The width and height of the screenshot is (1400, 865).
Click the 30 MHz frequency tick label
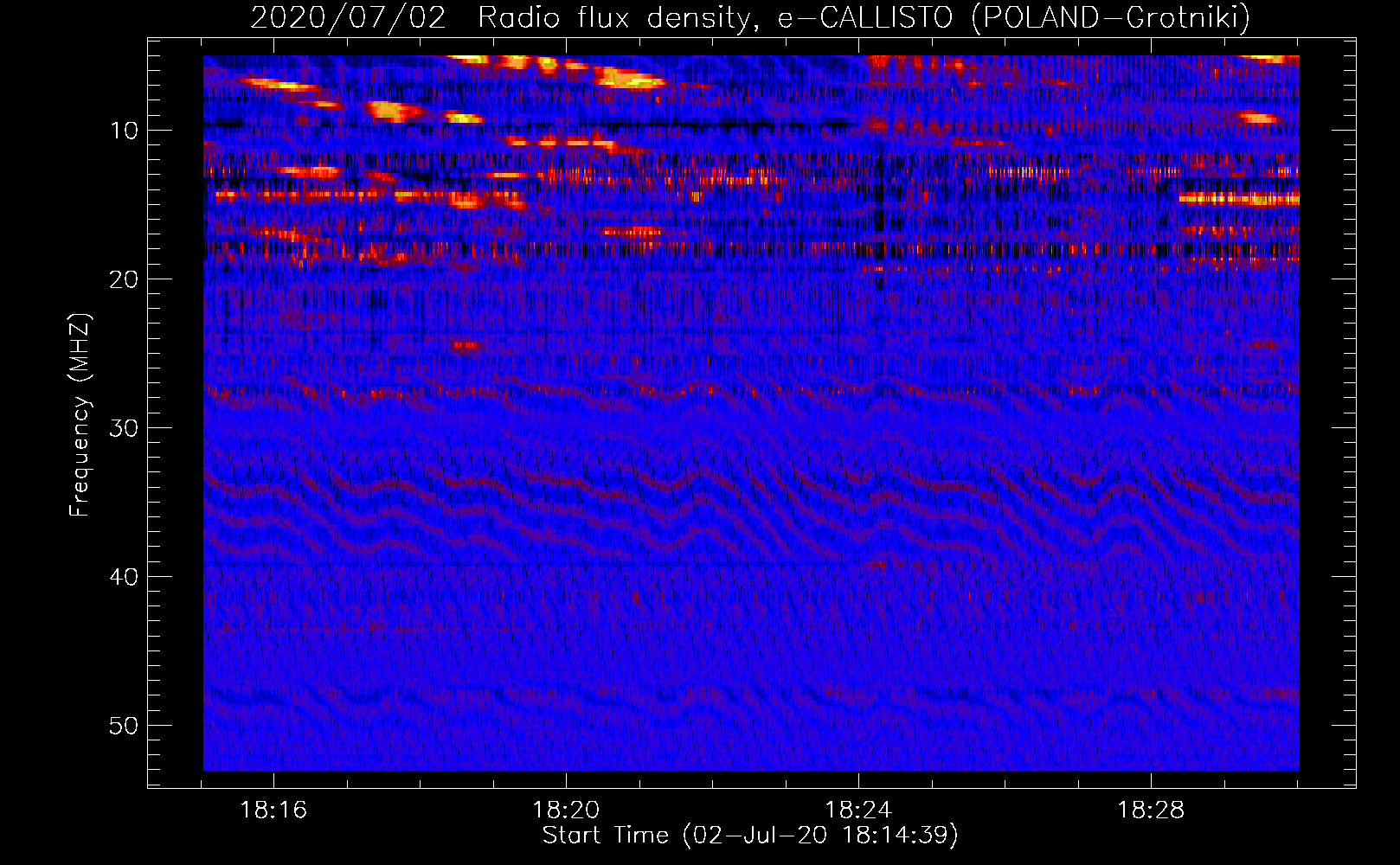coord(125,428)
